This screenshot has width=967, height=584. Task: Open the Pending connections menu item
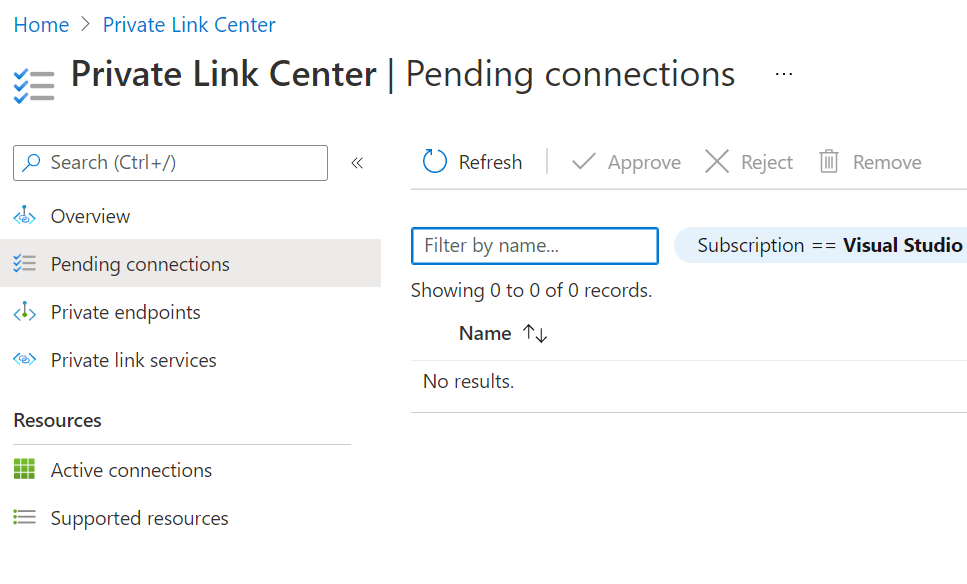coord(140,264)
